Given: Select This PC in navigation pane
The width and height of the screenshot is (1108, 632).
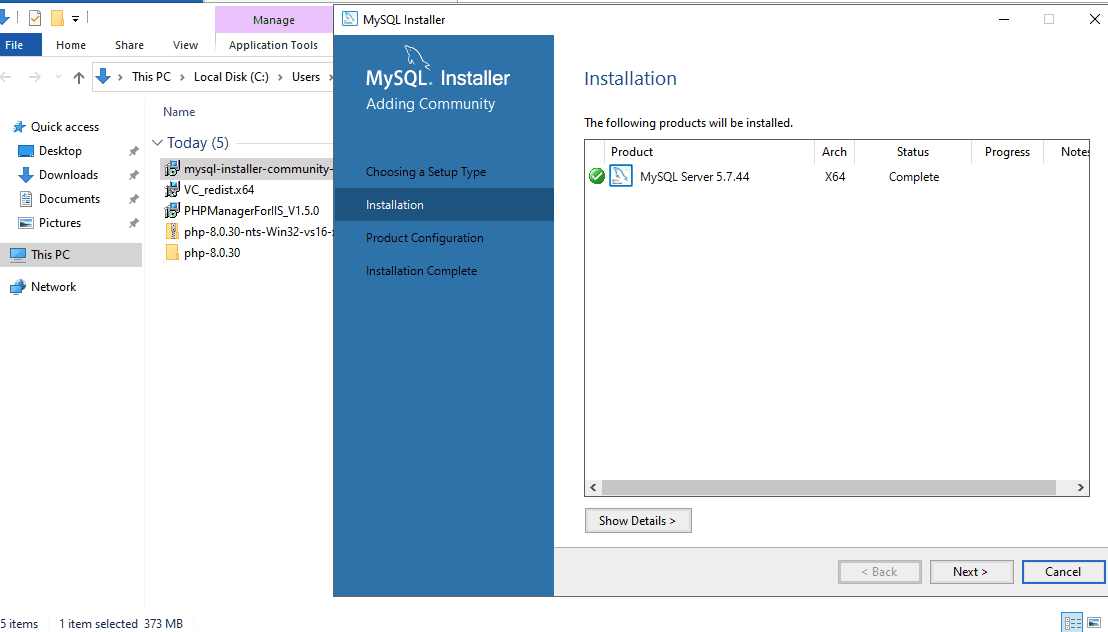Looking at the screenshot, I should coord(50,255).
